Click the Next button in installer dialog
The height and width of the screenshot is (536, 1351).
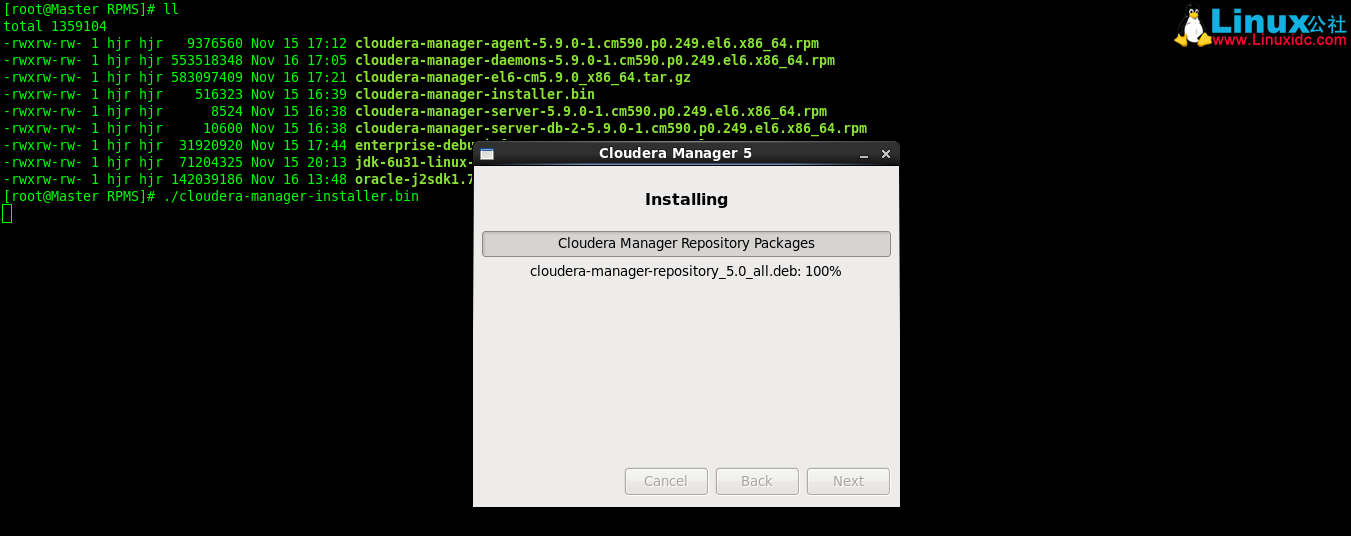click(848, 481)
